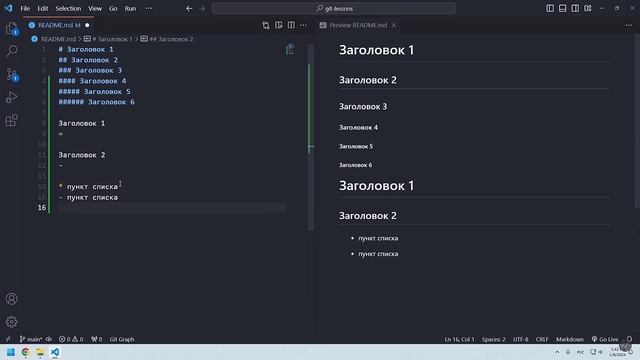Click the Open Changes icon in editor toolbar

click(x=266, y=25)
